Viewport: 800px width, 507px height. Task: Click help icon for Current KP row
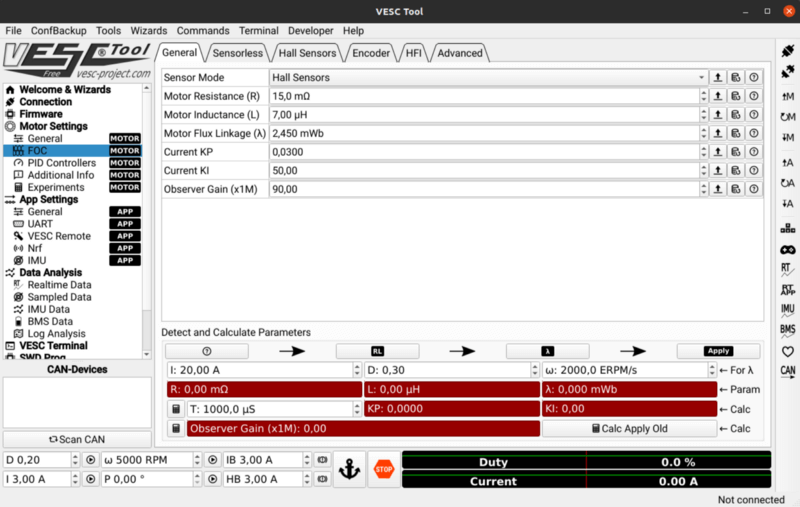[754, 152]
